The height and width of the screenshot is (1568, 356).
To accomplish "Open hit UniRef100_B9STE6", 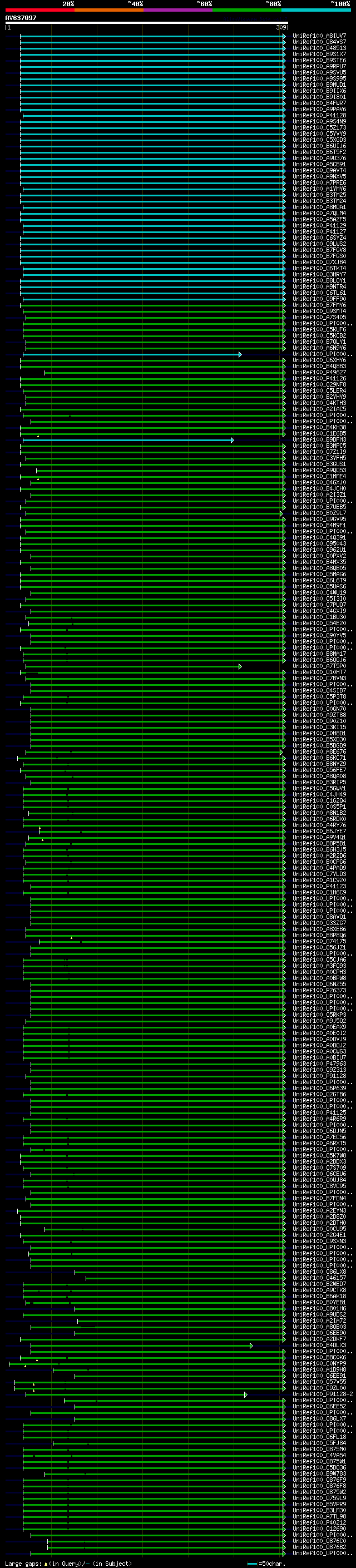I will pyautogui.click(x=319, y=61).
